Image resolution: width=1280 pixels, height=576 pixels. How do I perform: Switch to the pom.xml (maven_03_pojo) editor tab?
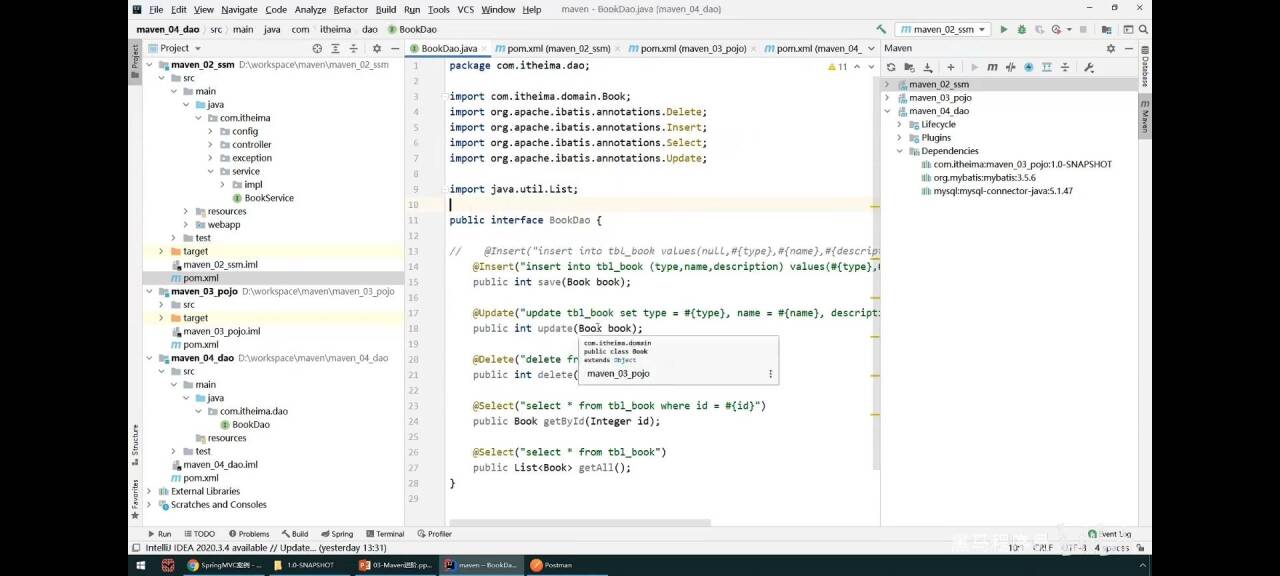tap(693, 48)
